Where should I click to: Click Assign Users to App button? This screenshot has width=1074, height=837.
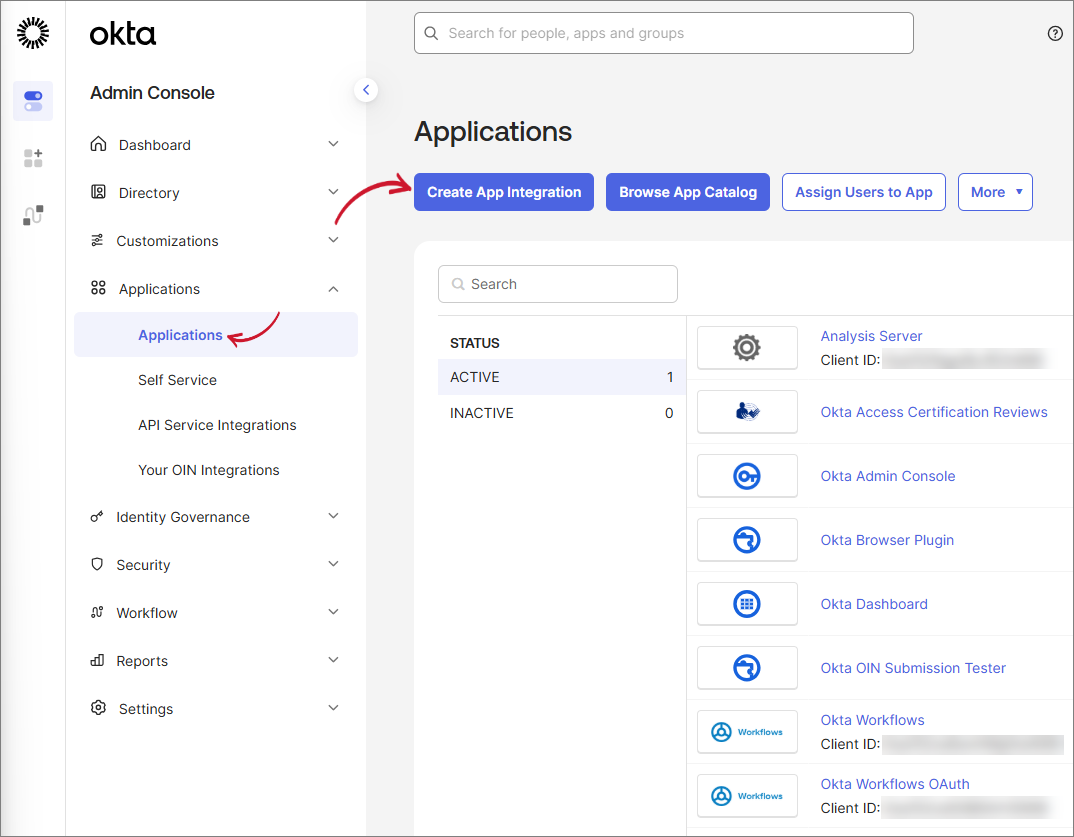click(864, 192)
